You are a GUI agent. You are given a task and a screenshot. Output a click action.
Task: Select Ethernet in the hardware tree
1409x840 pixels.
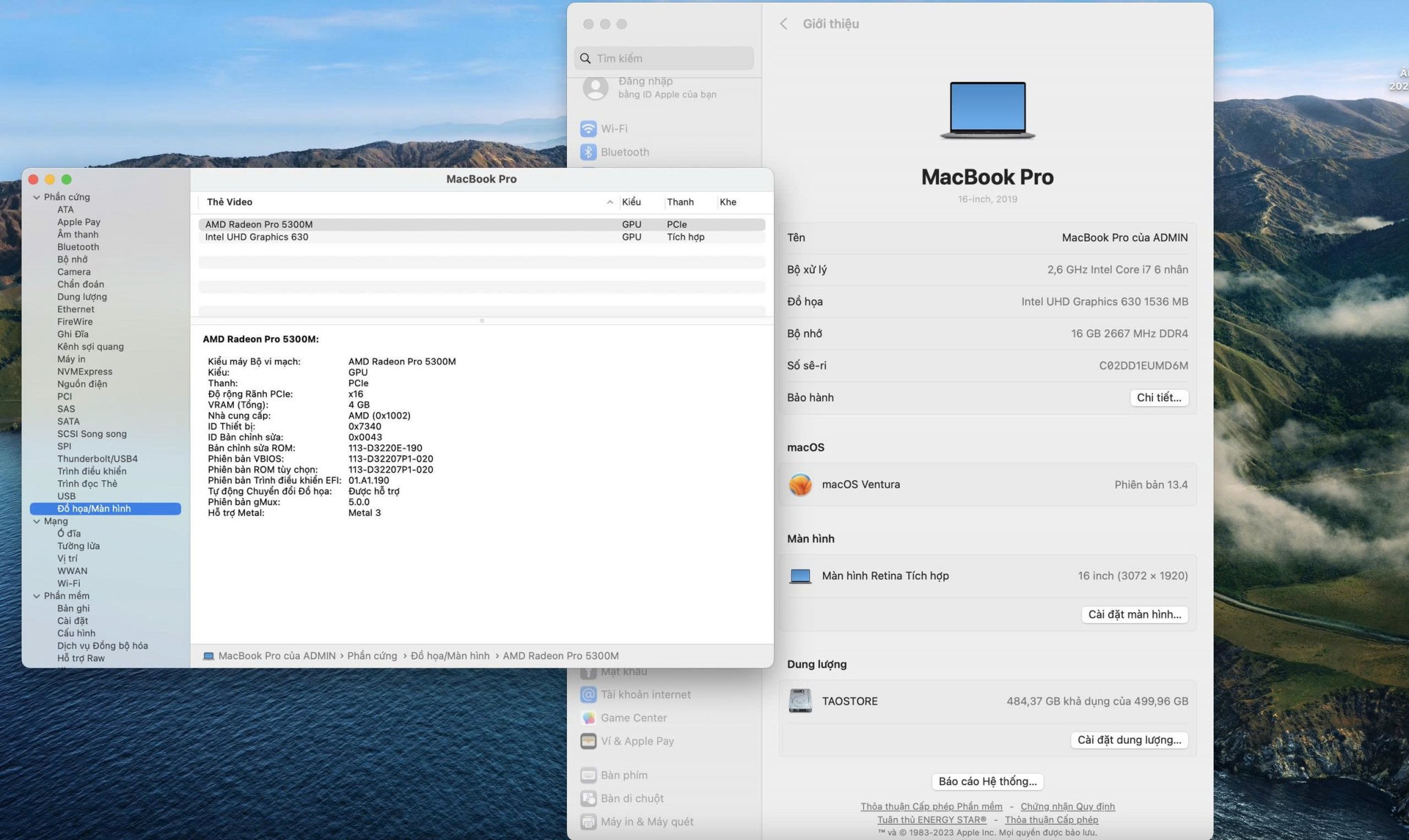pos(76,310)
